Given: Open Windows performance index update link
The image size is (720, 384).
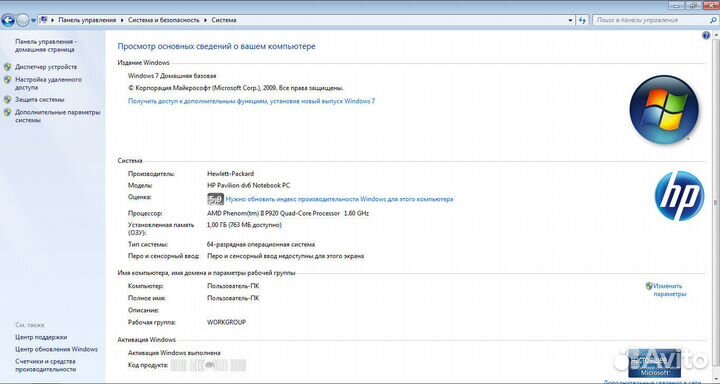Looking at the screenshot, I should (339, 199).
